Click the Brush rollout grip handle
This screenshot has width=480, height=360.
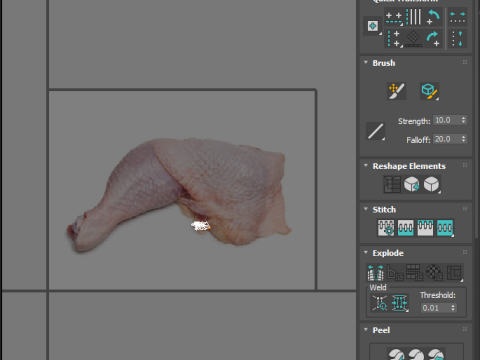(x=465, y=62)
